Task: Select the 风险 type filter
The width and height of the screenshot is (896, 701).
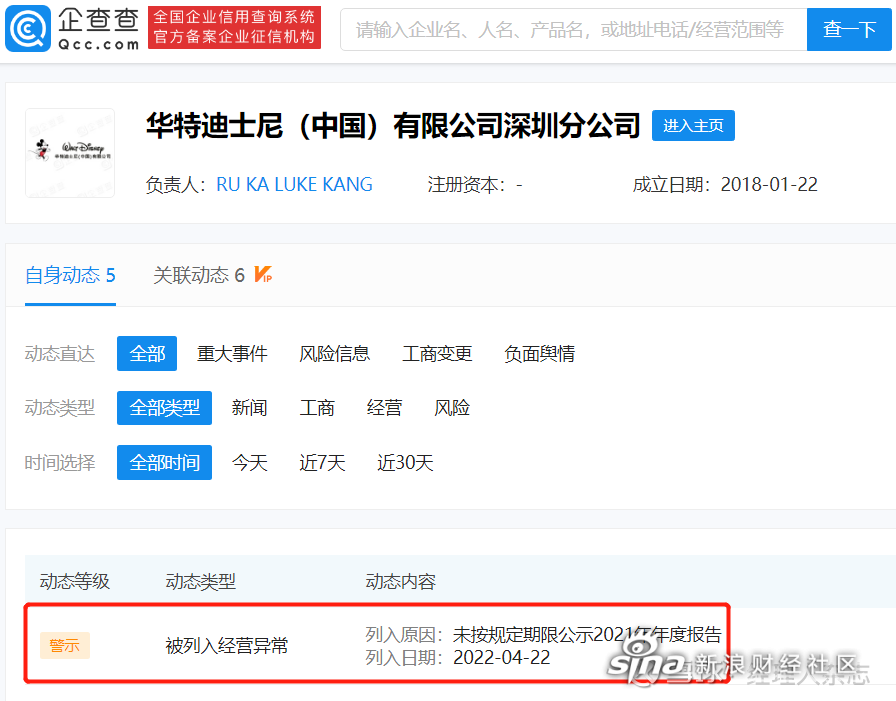Action: click(x=451, y=408)
